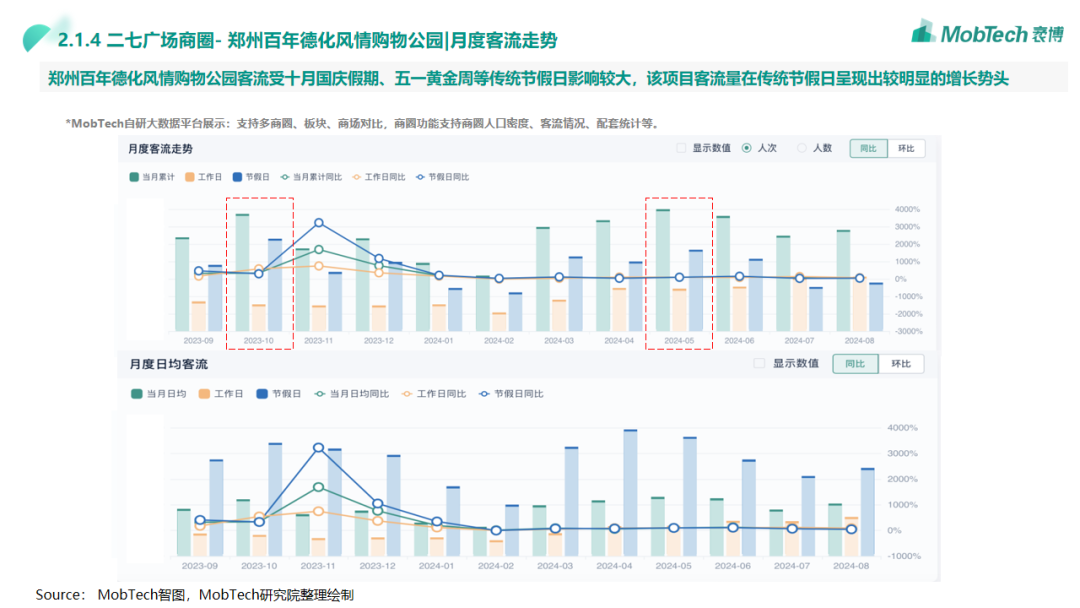Select the 人次 radio option
The height and width of the screenshot is (608, 1080).
click(747, 148)
